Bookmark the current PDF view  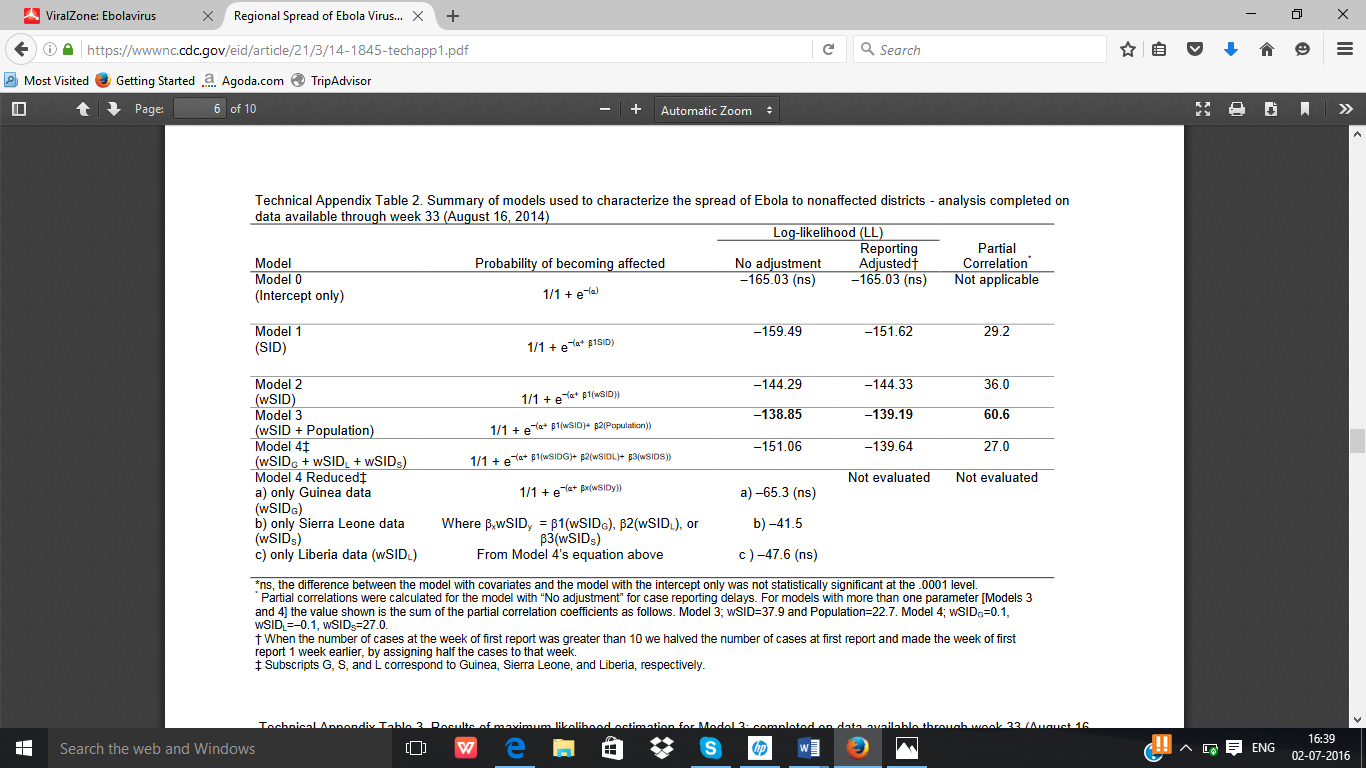1305,109
